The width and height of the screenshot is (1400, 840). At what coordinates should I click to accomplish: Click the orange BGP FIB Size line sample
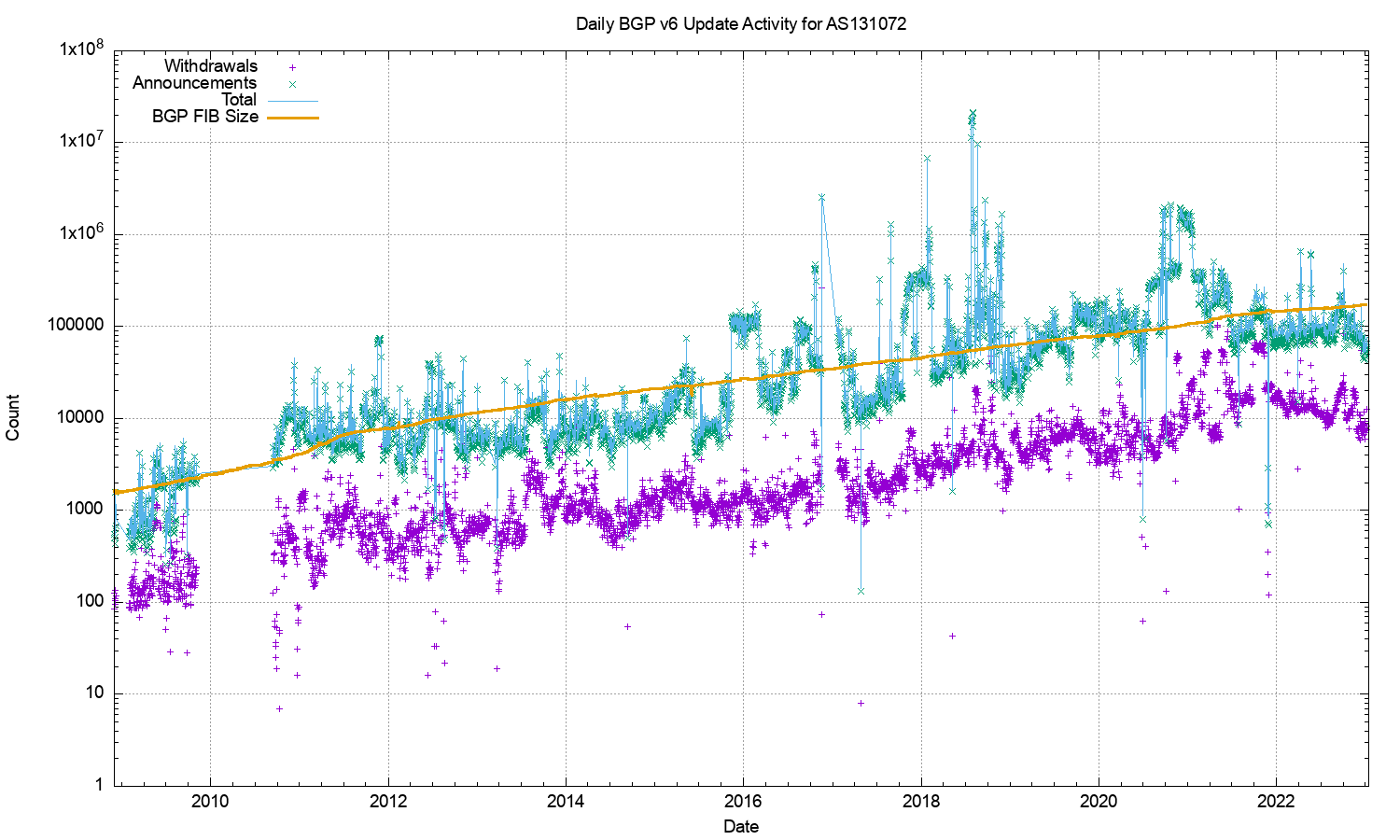(x=293, y=118)
